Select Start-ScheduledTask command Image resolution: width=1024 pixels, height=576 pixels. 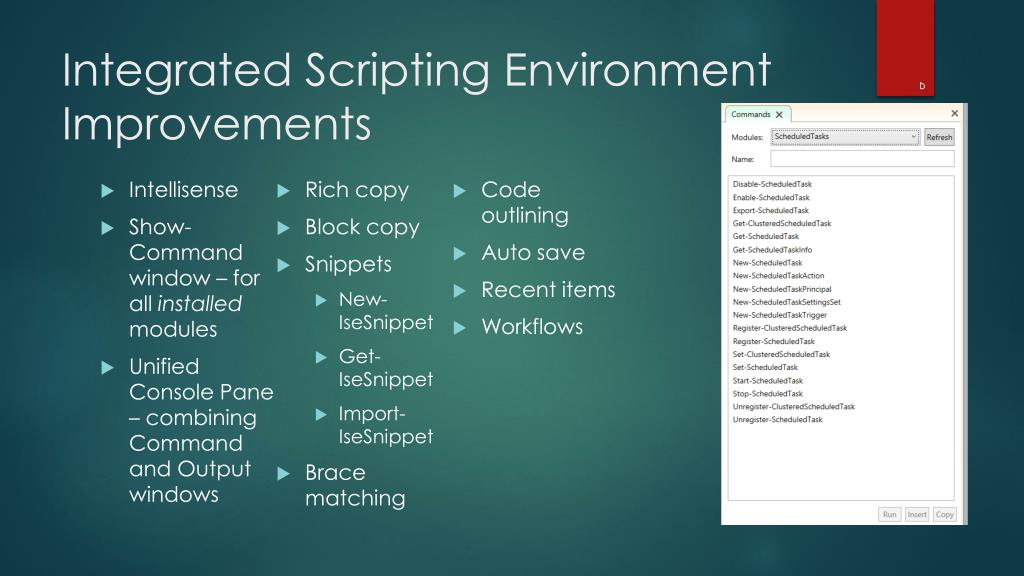pyautogui.click(x=767, y=380)
